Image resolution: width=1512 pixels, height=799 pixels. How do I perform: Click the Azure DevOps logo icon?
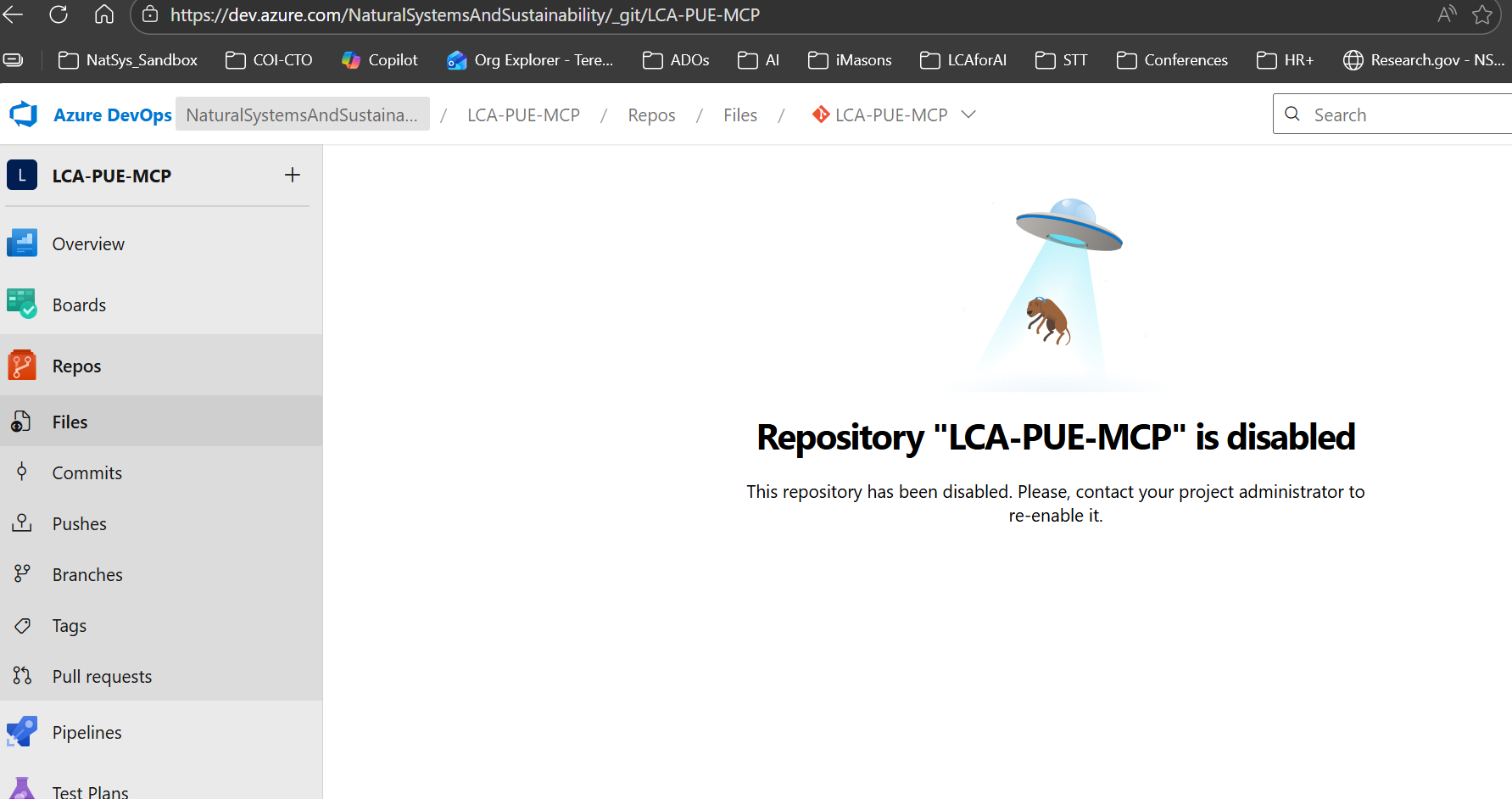24,115
